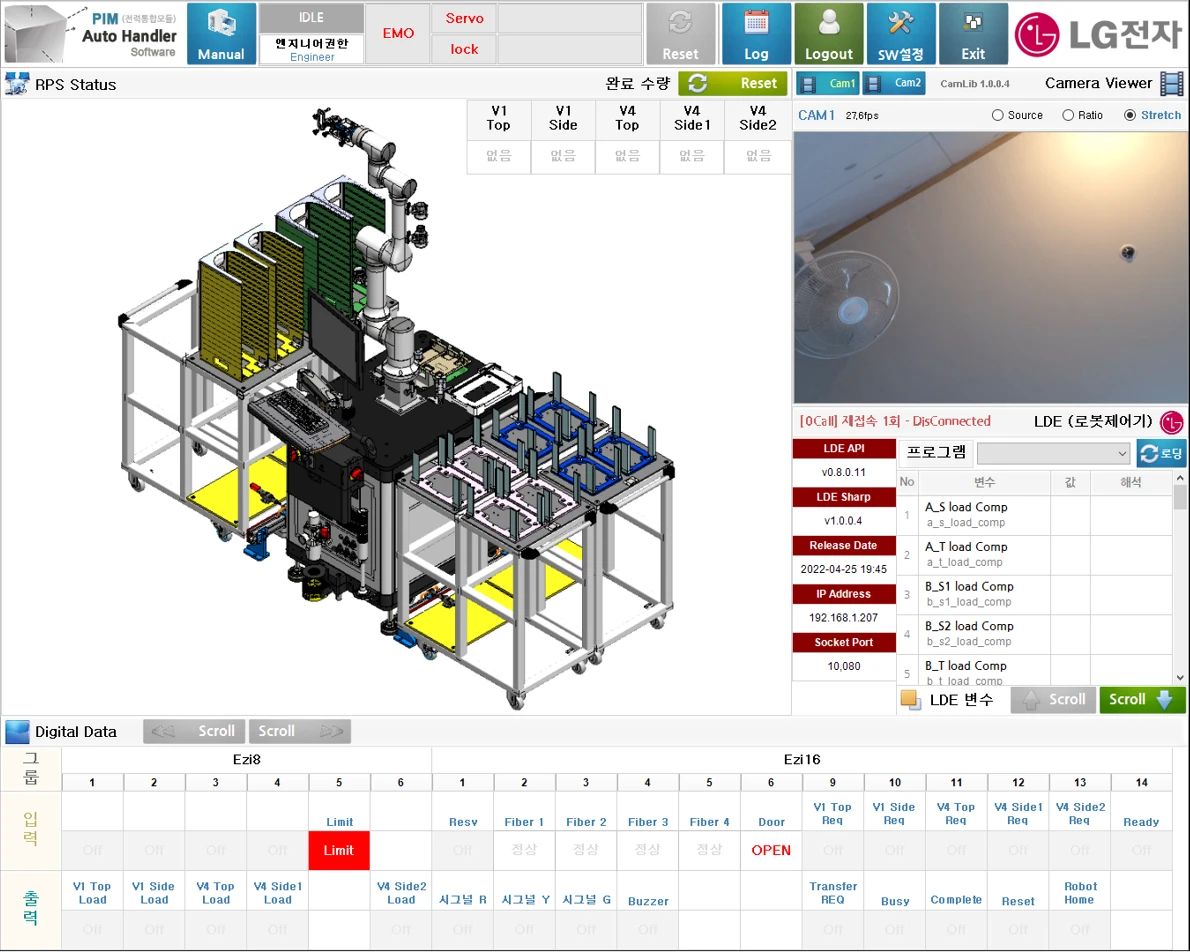This screenshot has height=952, width=1190.
Task: Click the V4 Side2 status cell
Action: point(757,156)
